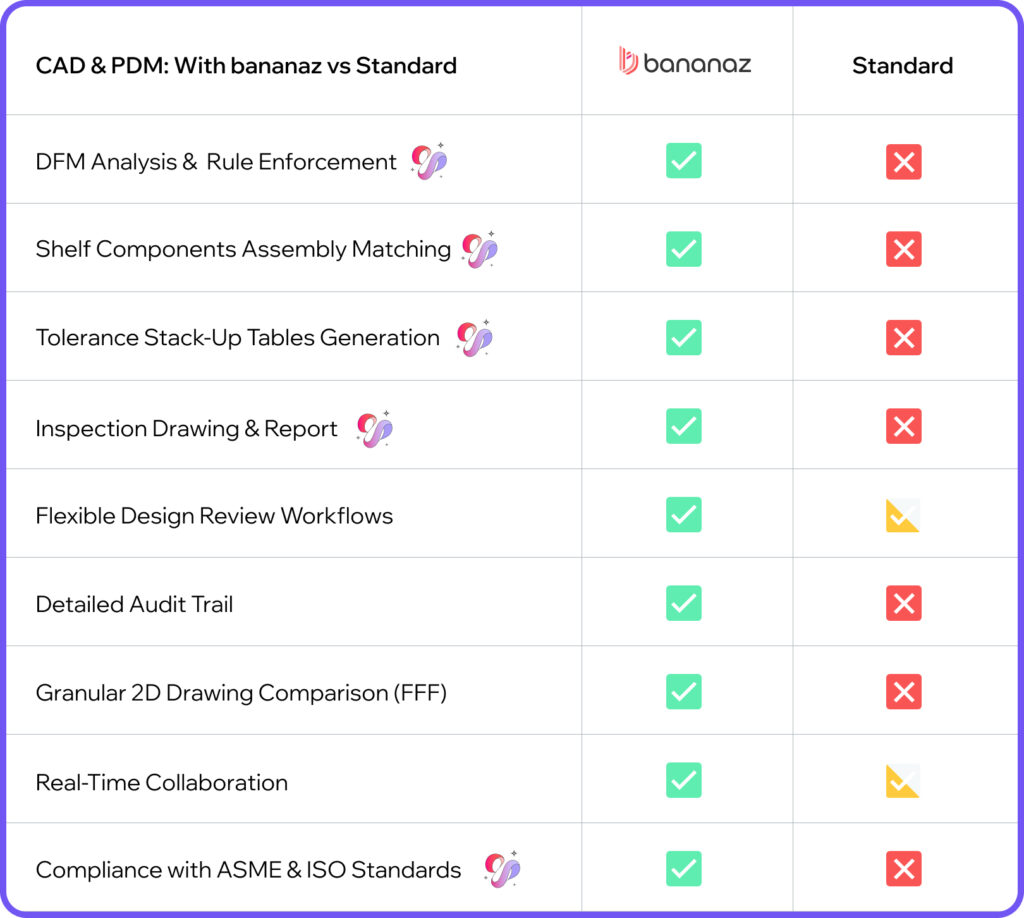Click the green checkmark for Detailed Audit Trail
The image size is (1024, 918).
pyautogui.click(x=684, y=604)
